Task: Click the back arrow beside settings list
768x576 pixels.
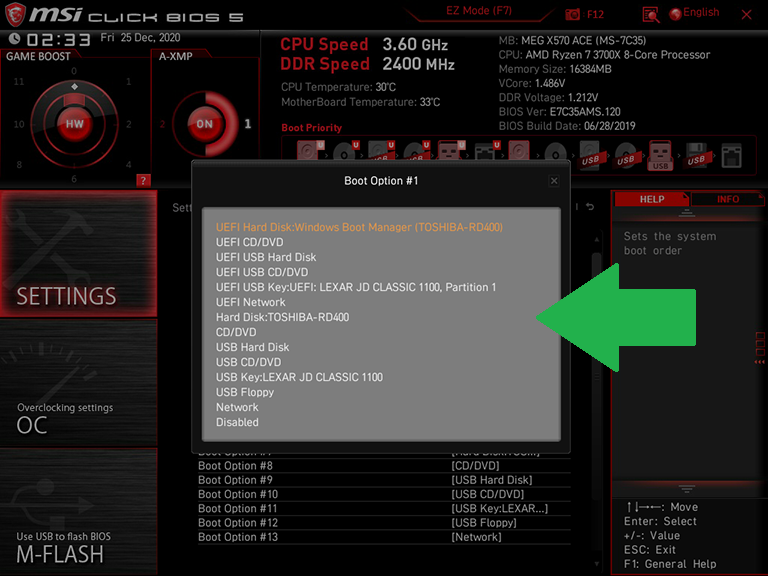Action: tap(590, 207)
